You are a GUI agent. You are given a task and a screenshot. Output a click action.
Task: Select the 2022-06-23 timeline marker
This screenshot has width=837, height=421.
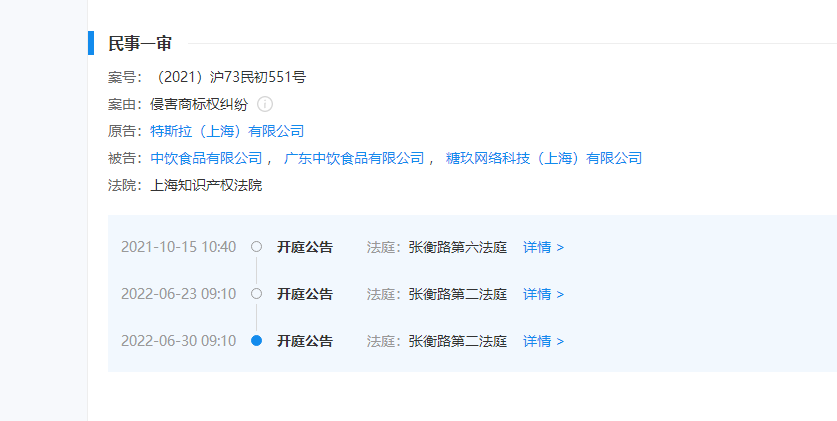coord(257,293)
